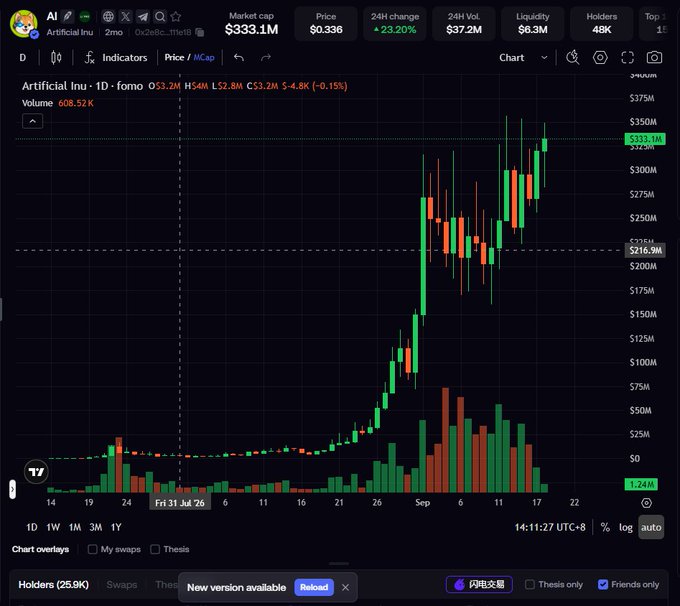The image size is (680, 606).
Task: Click the search magnifier icon near token name
Action: [x=160, y=16]
